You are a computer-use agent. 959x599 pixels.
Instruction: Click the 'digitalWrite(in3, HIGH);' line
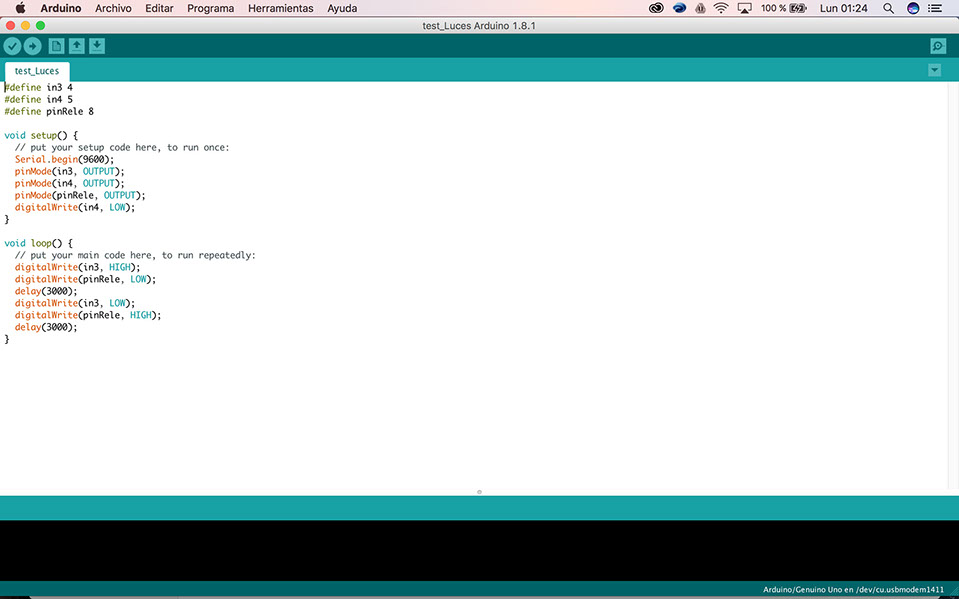click(78, 267)
